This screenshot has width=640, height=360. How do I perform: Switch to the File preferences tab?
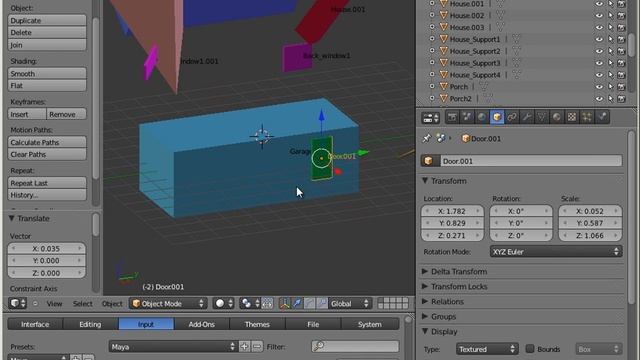click(313, 324)
